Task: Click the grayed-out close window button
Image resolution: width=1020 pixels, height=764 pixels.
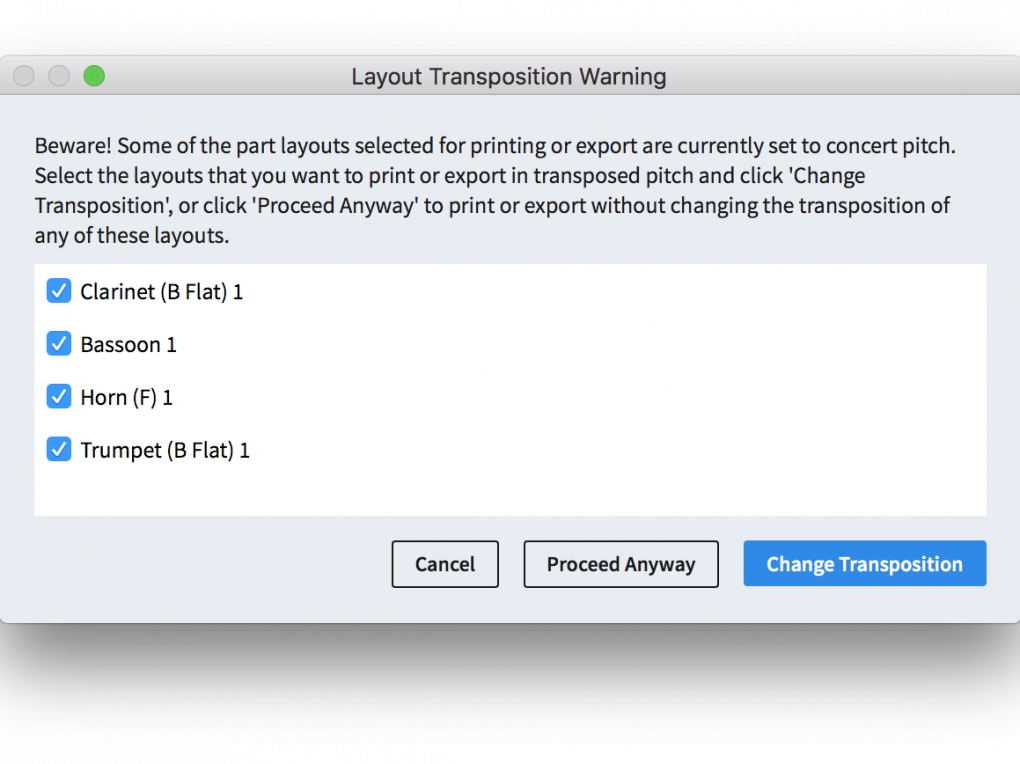Action: [x=24, y=76]
